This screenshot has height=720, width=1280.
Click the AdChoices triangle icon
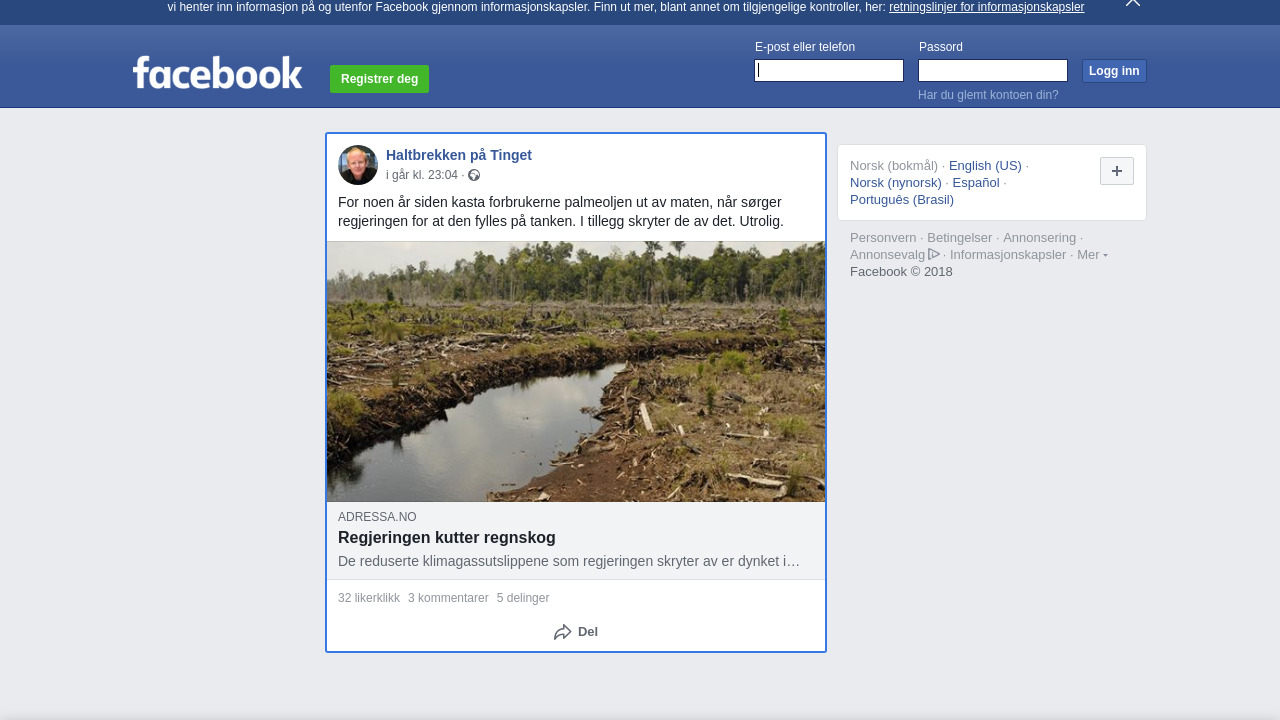click(x=934, y=254)
